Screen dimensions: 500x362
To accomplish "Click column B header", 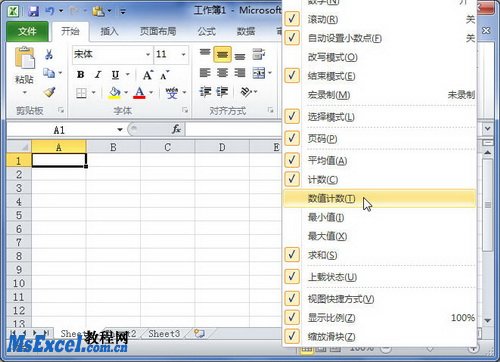I will click(x=113, y=147).
